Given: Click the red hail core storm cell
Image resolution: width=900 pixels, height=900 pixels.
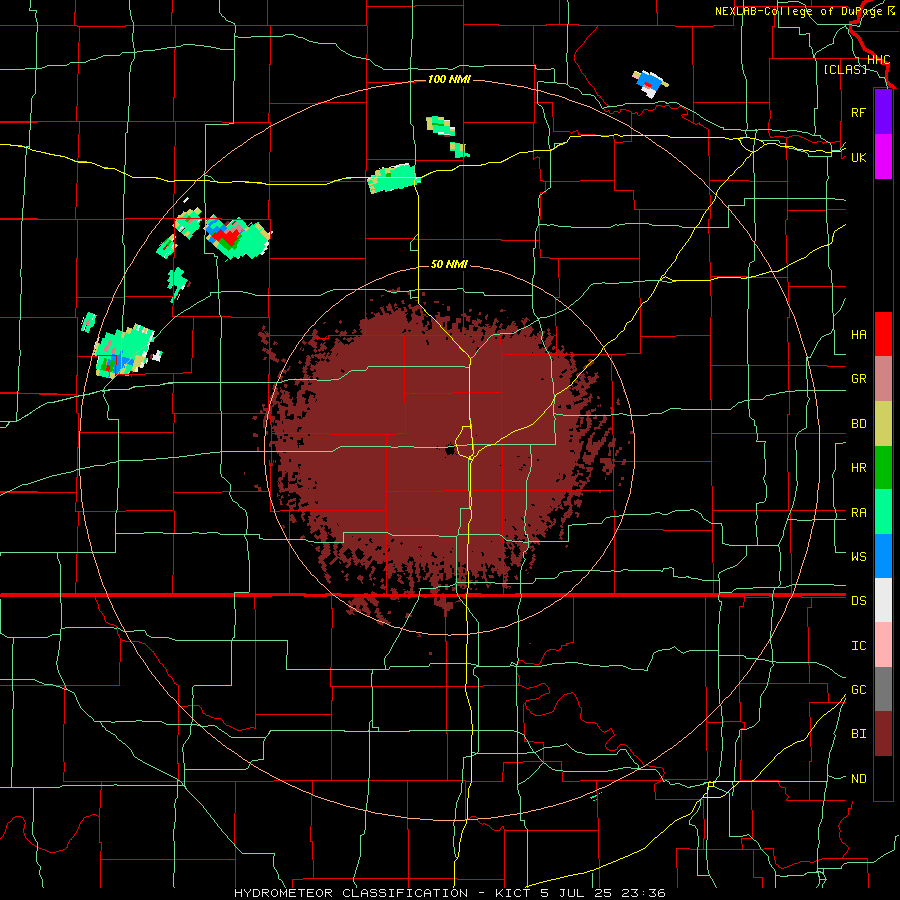Looking at the screenshot, I should click(230, 236).
